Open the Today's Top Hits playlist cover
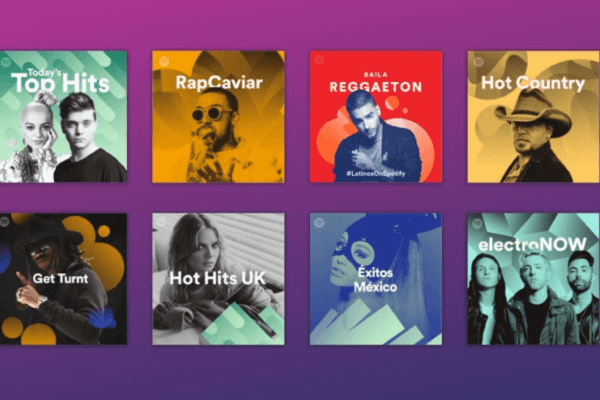This screenshot has width=600, height=400. coord(63,117)
